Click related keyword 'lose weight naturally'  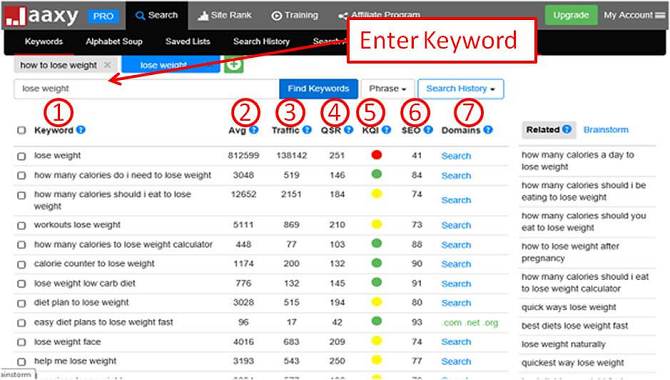[563, 344]
